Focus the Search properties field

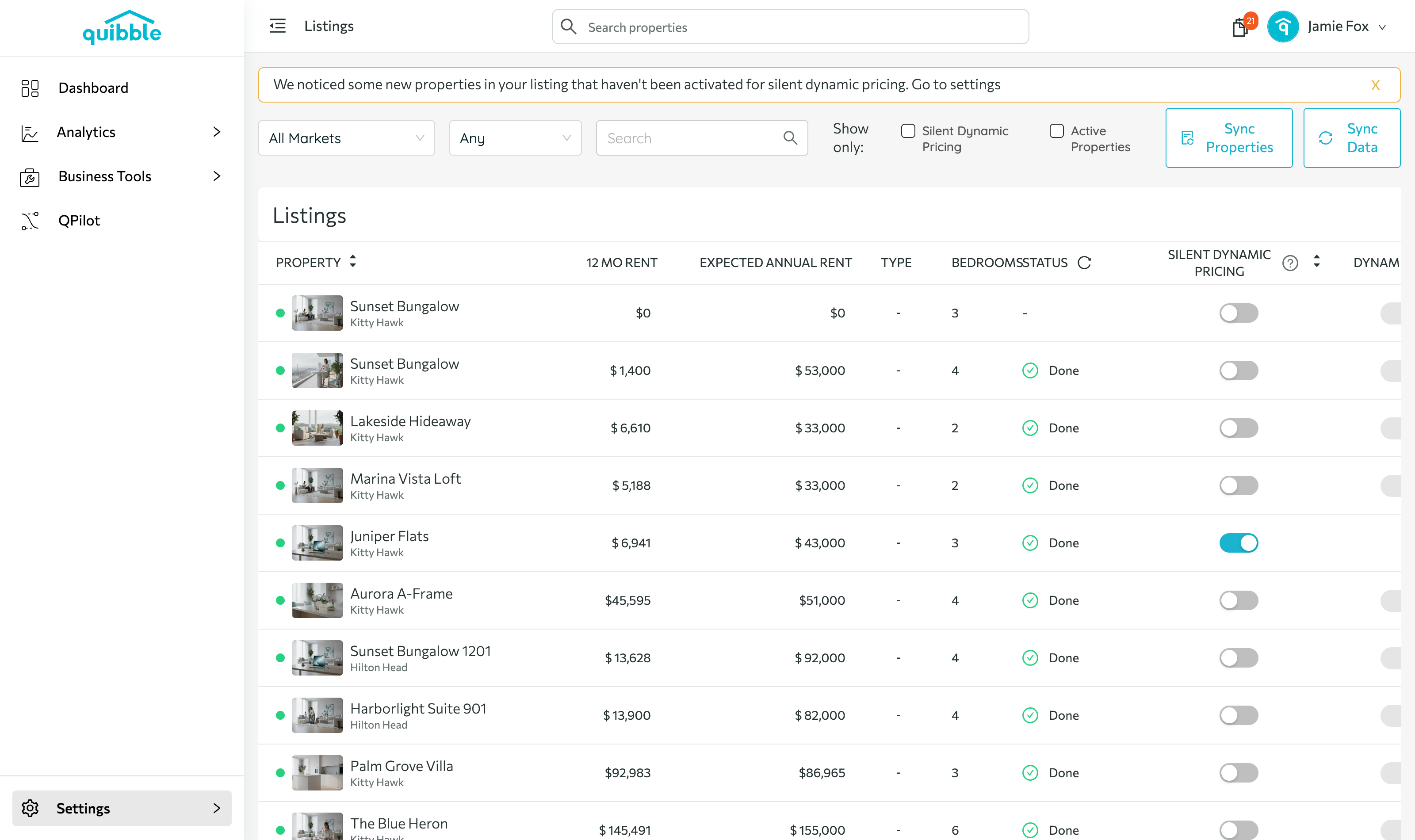pos(790,27)
